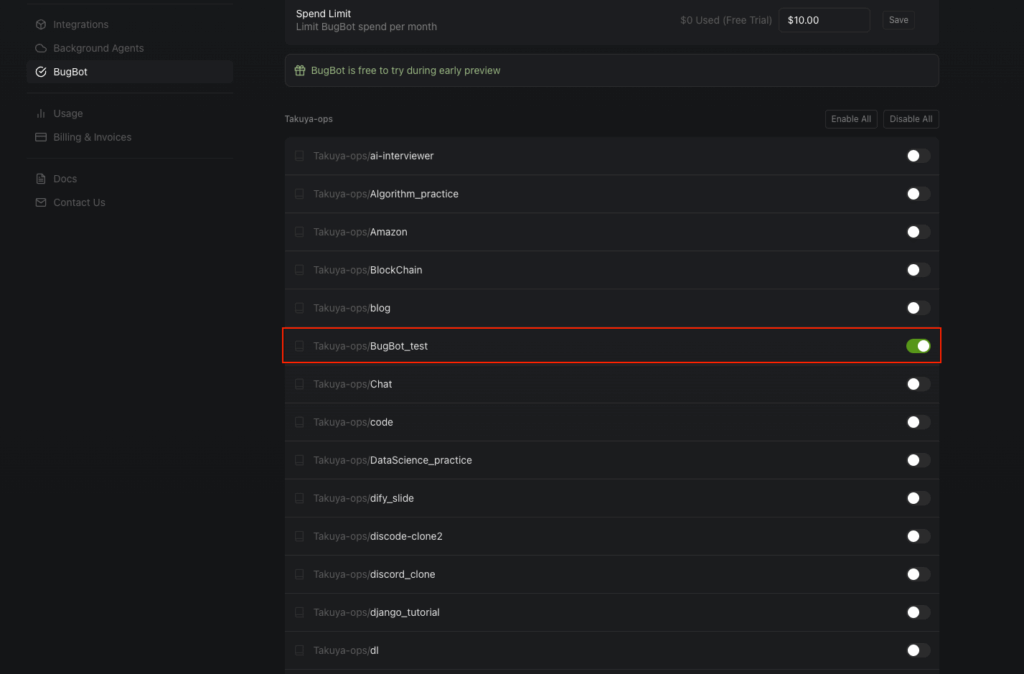Turn on the Amazon repo toggle

(x=918, y=232)
